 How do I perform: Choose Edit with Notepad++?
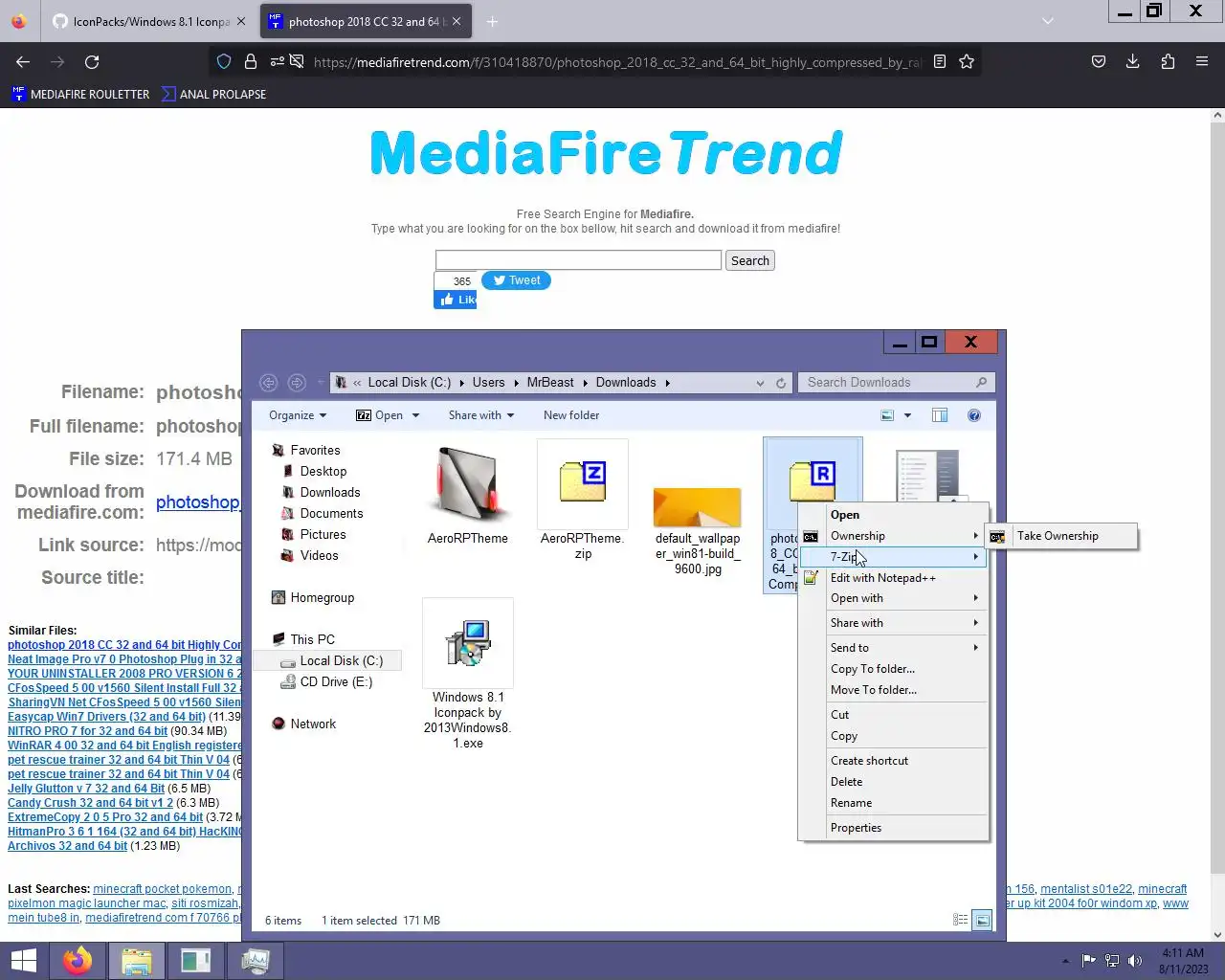pyautogui.click(x=883, y=578)
